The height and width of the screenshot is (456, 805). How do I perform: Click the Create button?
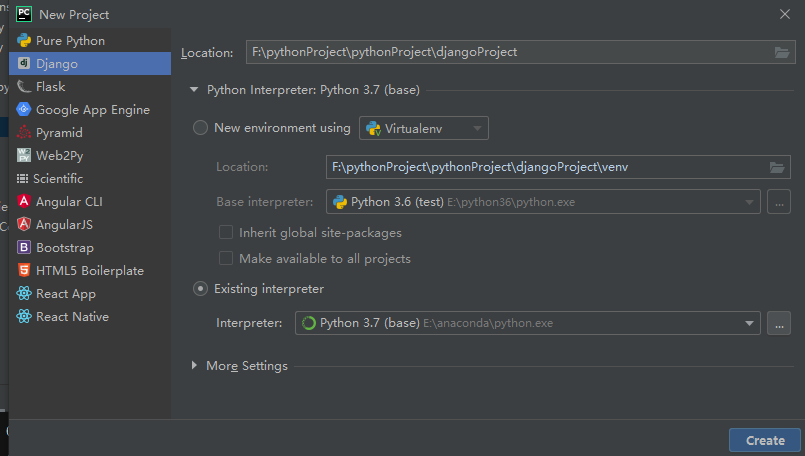click(764, 441)
